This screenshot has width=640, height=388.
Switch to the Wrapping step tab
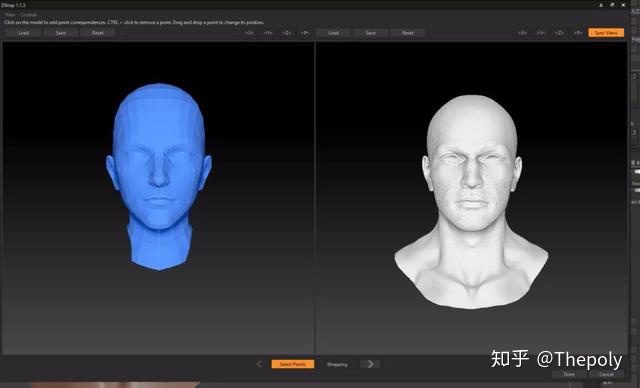pos(337,364)
